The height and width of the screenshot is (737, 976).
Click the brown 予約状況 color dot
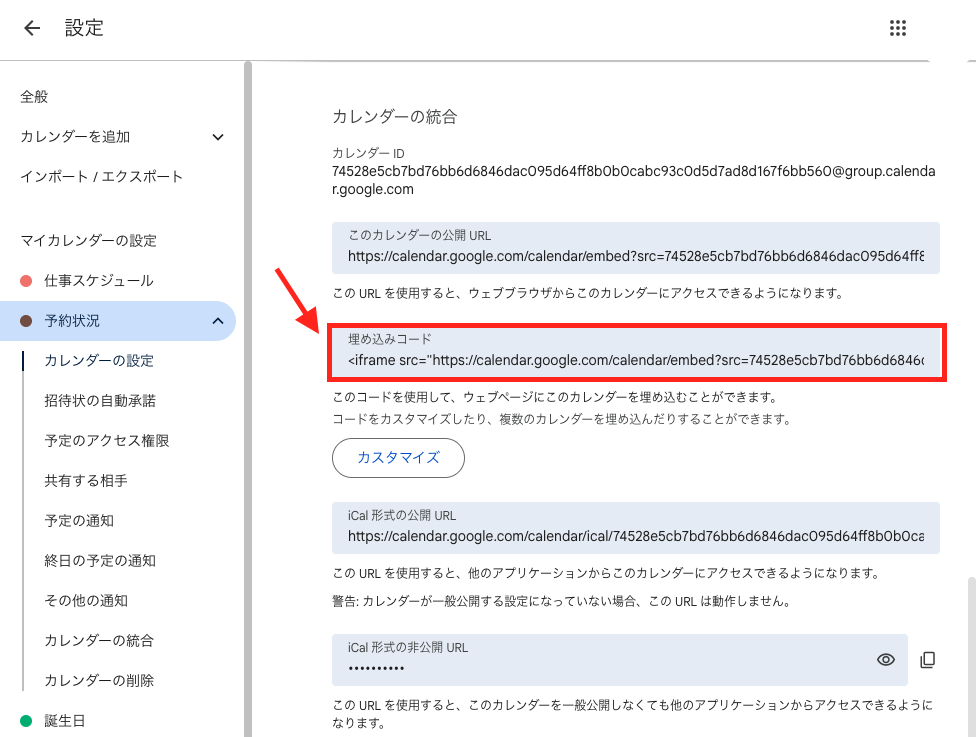click(26, 321)
